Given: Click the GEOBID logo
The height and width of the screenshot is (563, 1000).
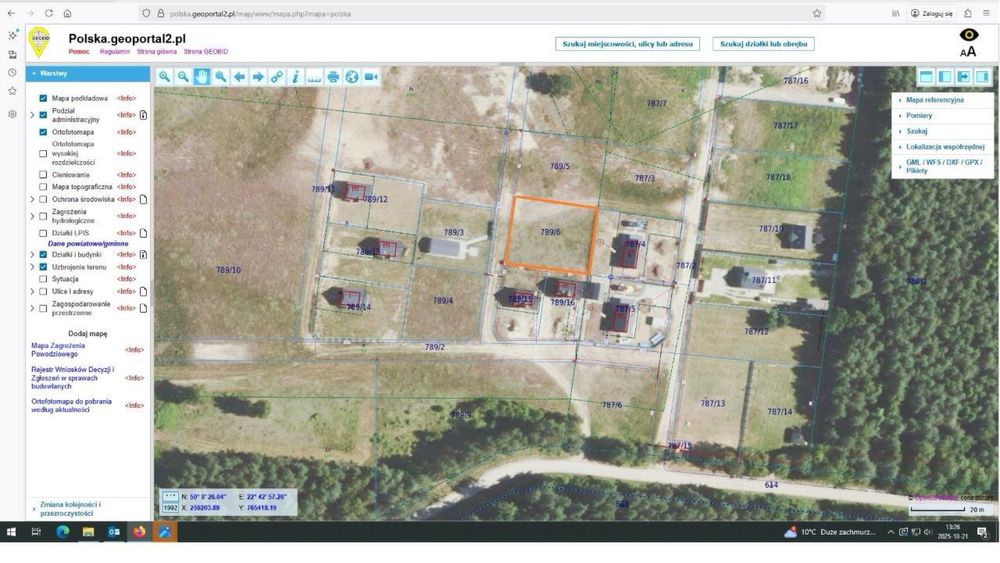Looking at the screenshot, I should [40, 42].
